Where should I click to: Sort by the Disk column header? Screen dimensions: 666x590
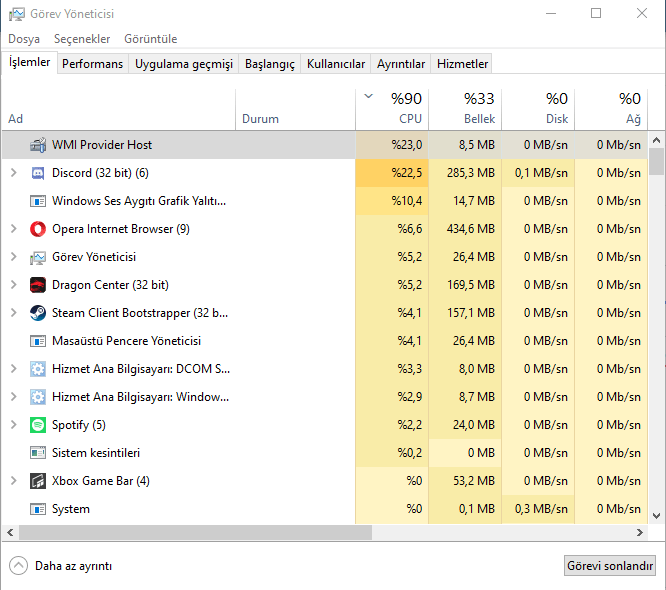tap(538, 109)
